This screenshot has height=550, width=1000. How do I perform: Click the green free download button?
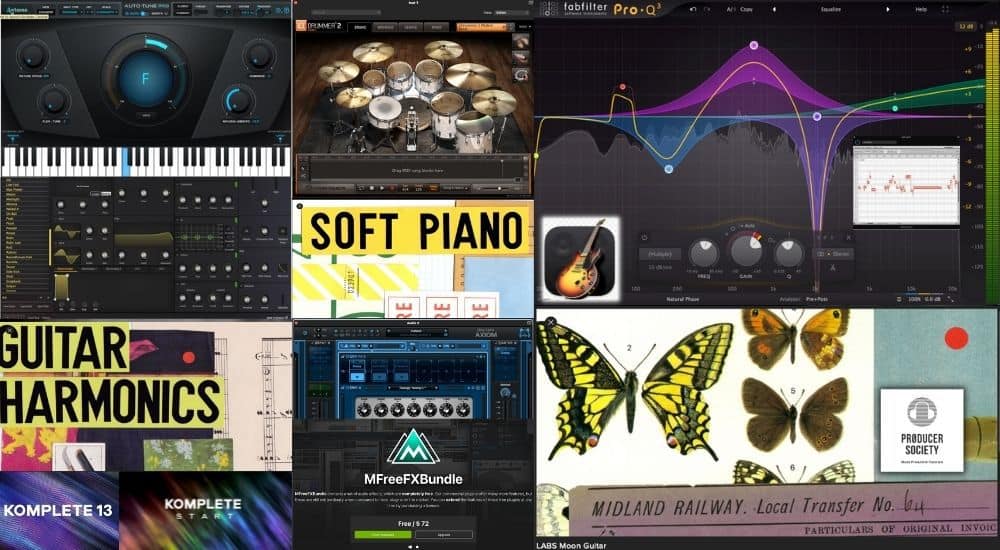pyautogui.click(x=383, y=535)
